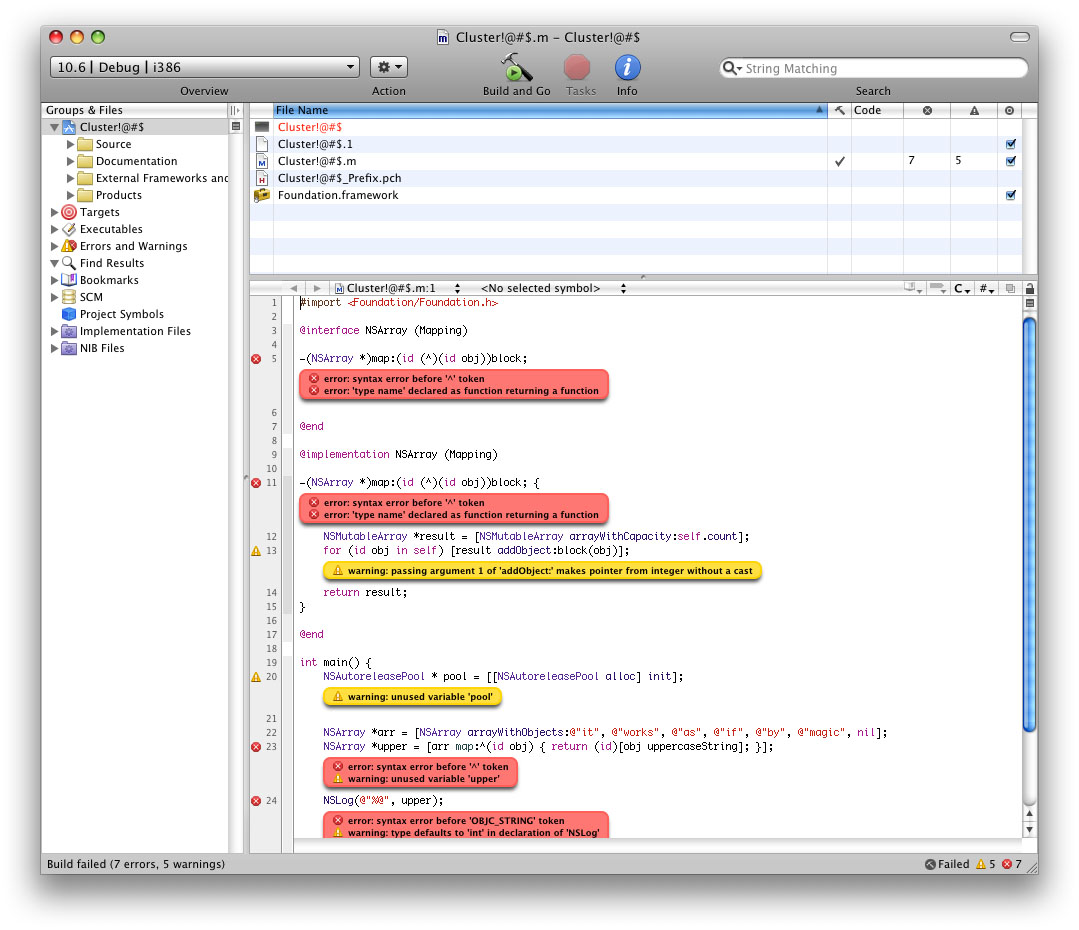The image size is (1079, 930).
Task: Toggle target checkbox for Foundation.framework
Action: click(1010, 195)
